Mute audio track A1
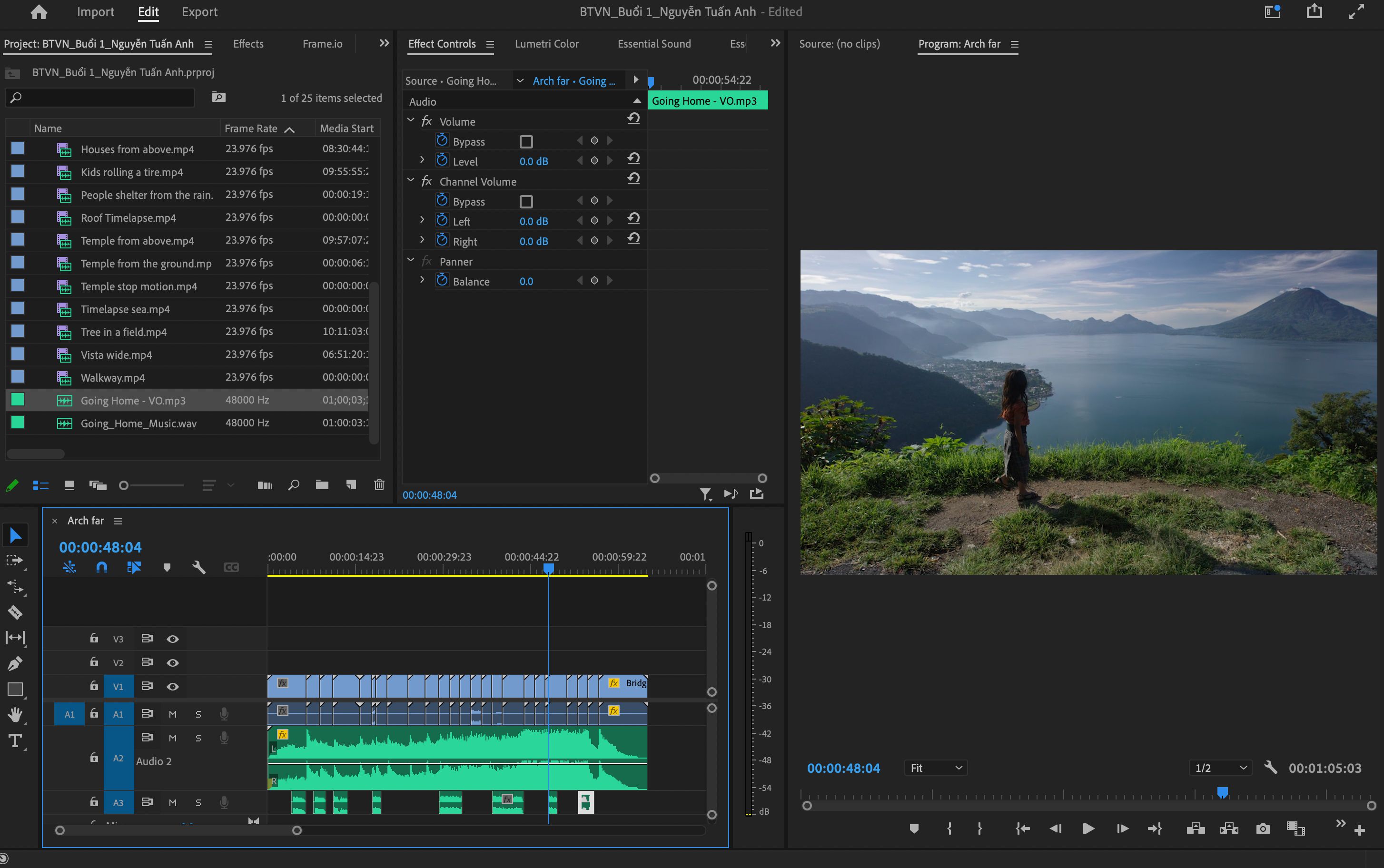This screenshot has height=868, width=1384. point(172,714)
